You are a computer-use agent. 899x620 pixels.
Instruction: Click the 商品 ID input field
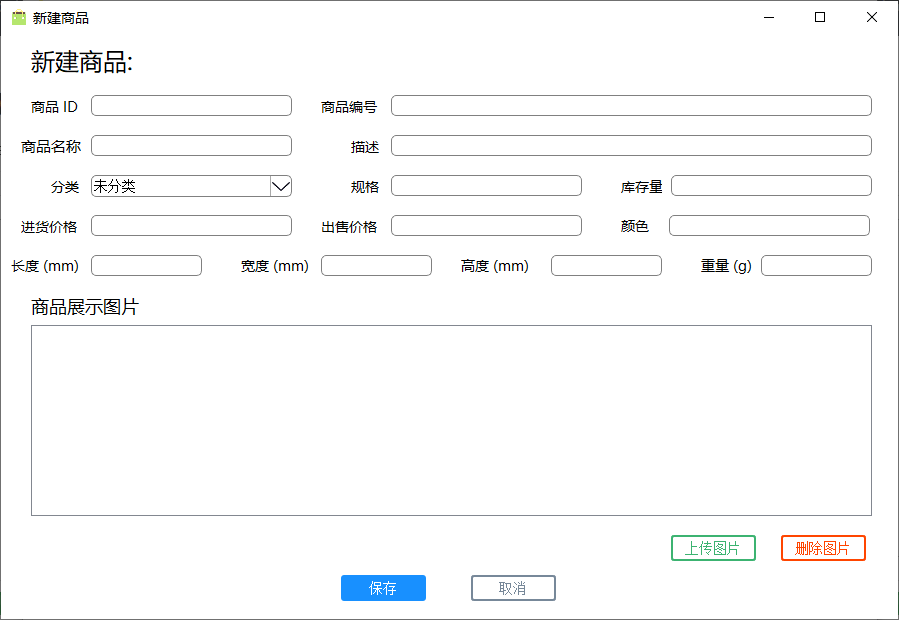point(191,106)
